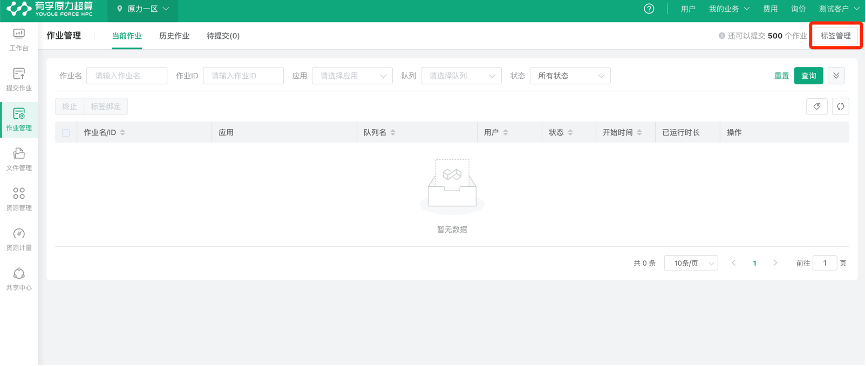The height and width of the screenshot is (366, 866).
Task: Switch to the 历史作业 tab
Action: 175,36
